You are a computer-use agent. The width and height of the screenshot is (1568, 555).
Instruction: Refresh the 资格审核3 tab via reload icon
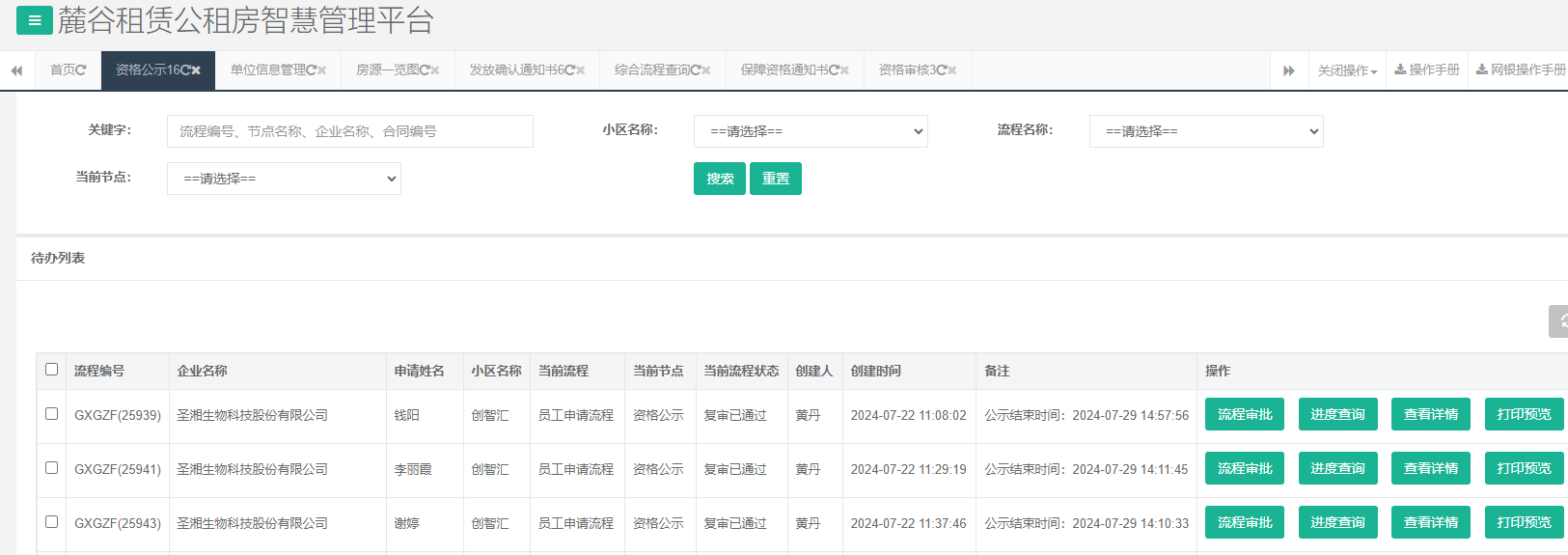pyautogui.click(x=941, y=70)
